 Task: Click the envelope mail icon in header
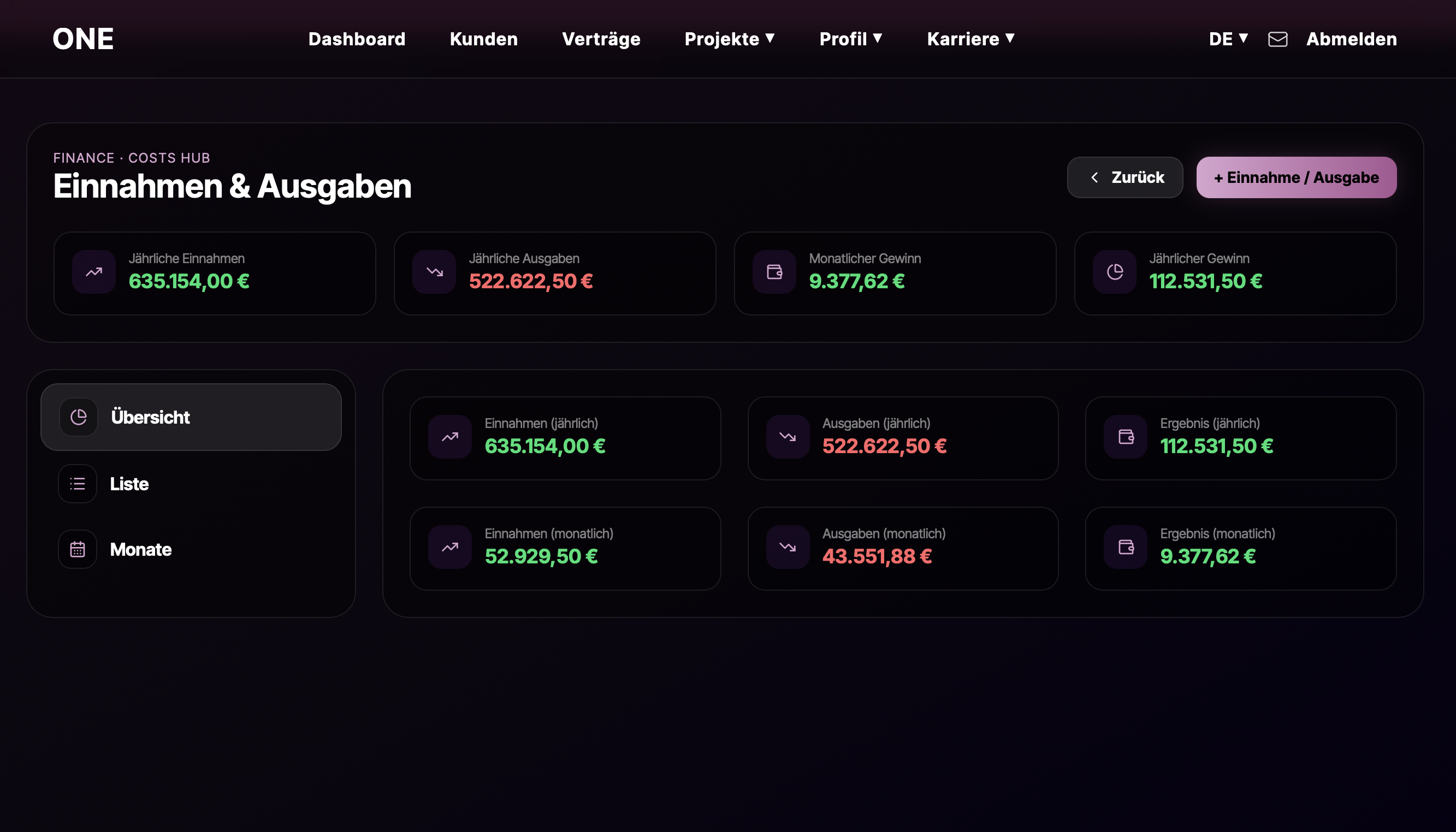click(1277, 39)
